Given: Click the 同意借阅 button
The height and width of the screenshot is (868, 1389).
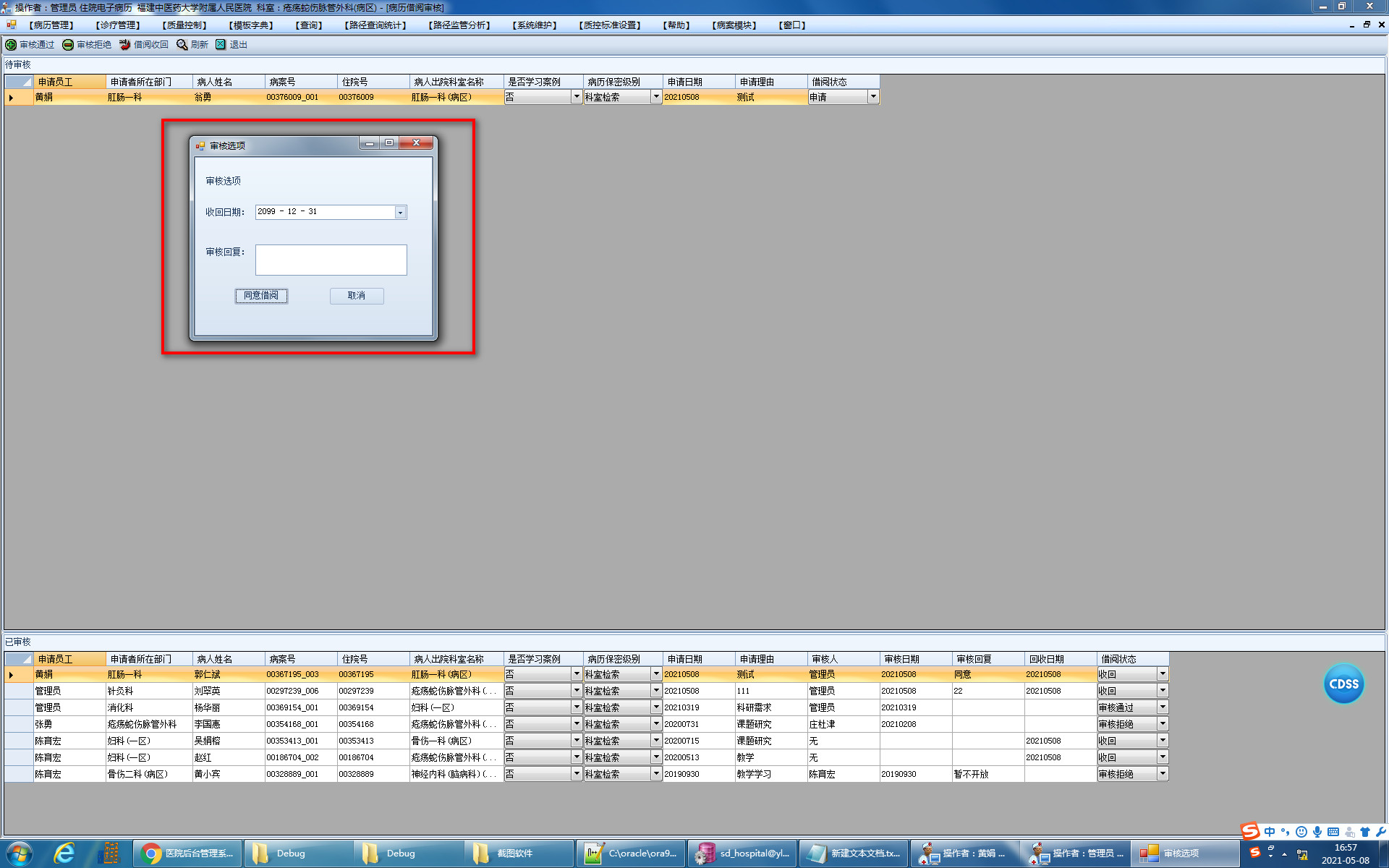Looking at the screenshot, I should pos(261,296).
